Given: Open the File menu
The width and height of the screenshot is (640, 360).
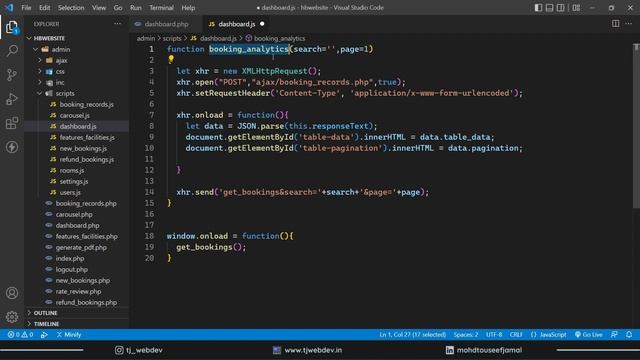Looking at the screenshot, I should [x=26, y=8].
